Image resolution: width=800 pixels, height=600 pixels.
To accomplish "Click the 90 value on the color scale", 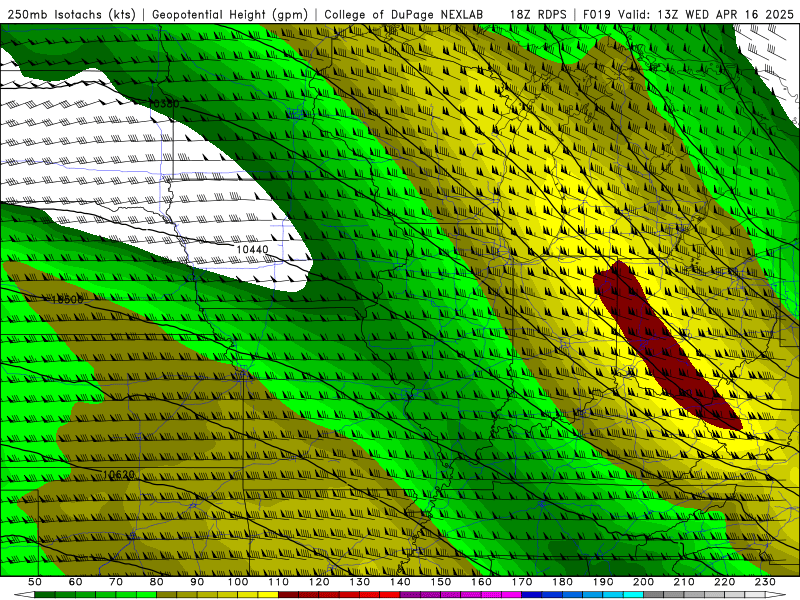I will [197, 582].
